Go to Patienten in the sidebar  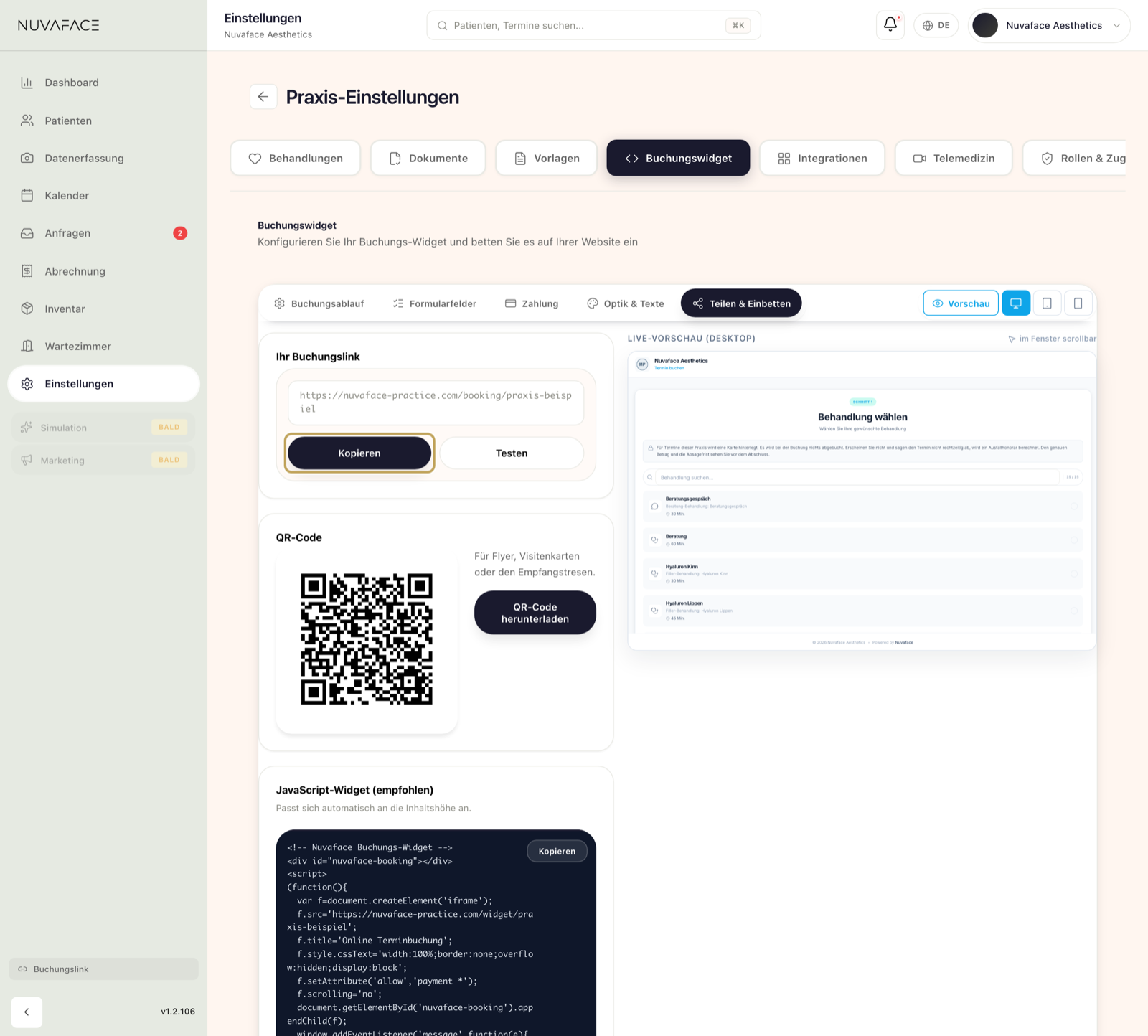pyautogui.click(x=103, y=121)
